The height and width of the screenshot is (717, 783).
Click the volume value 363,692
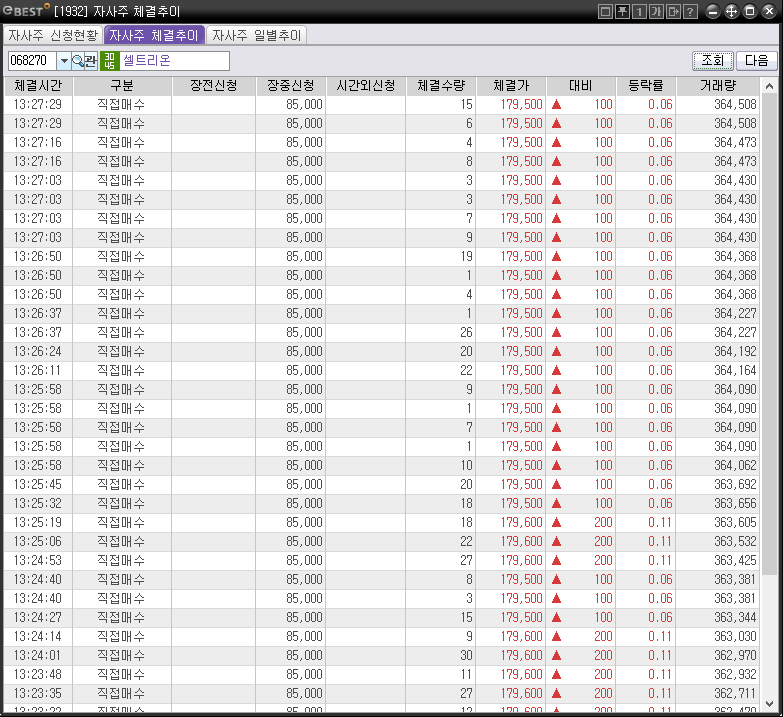tap(735, 484)
